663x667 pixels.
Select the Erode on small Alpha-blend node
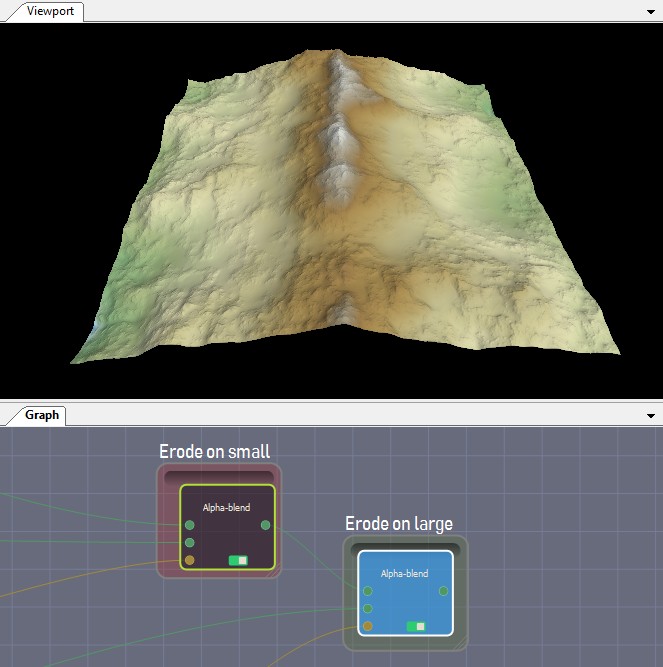click(x=228, y=527)
